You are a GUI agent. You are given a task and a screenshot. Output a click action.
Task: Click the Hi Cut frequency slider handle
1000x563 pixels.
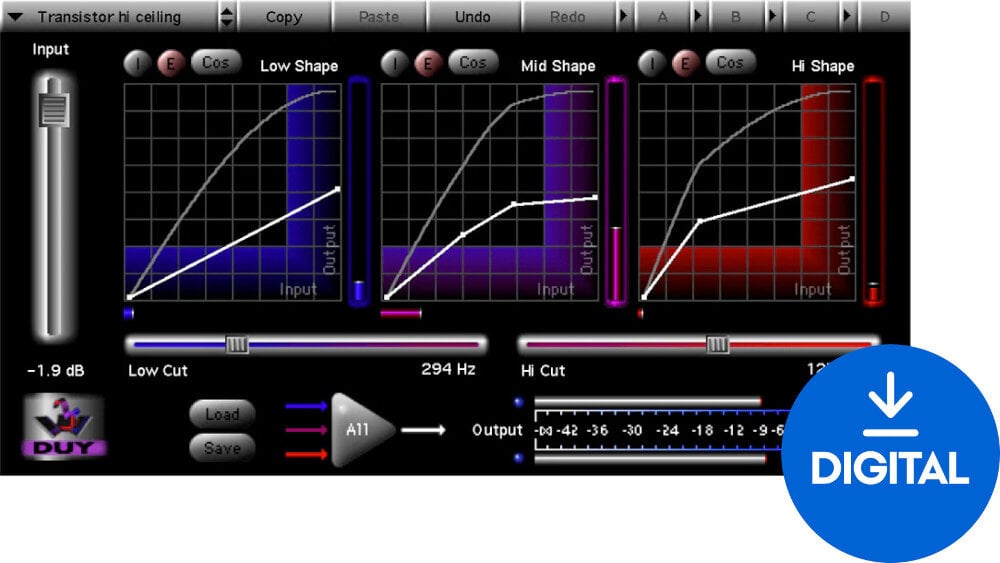click(717, 345)
